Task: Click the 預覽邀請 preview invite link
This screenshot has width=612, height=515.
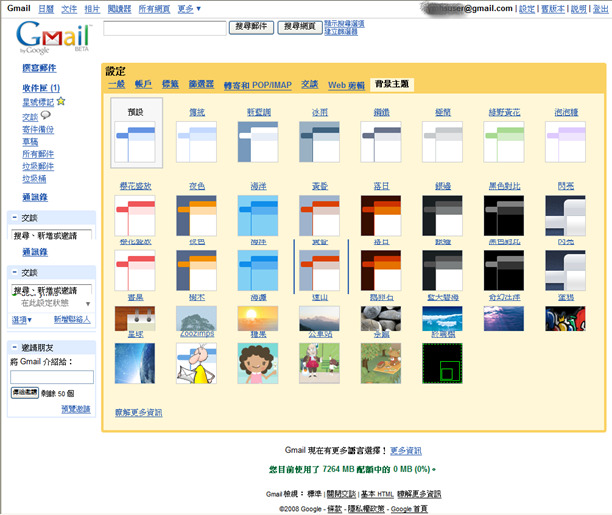Action: tap(76, 409)
